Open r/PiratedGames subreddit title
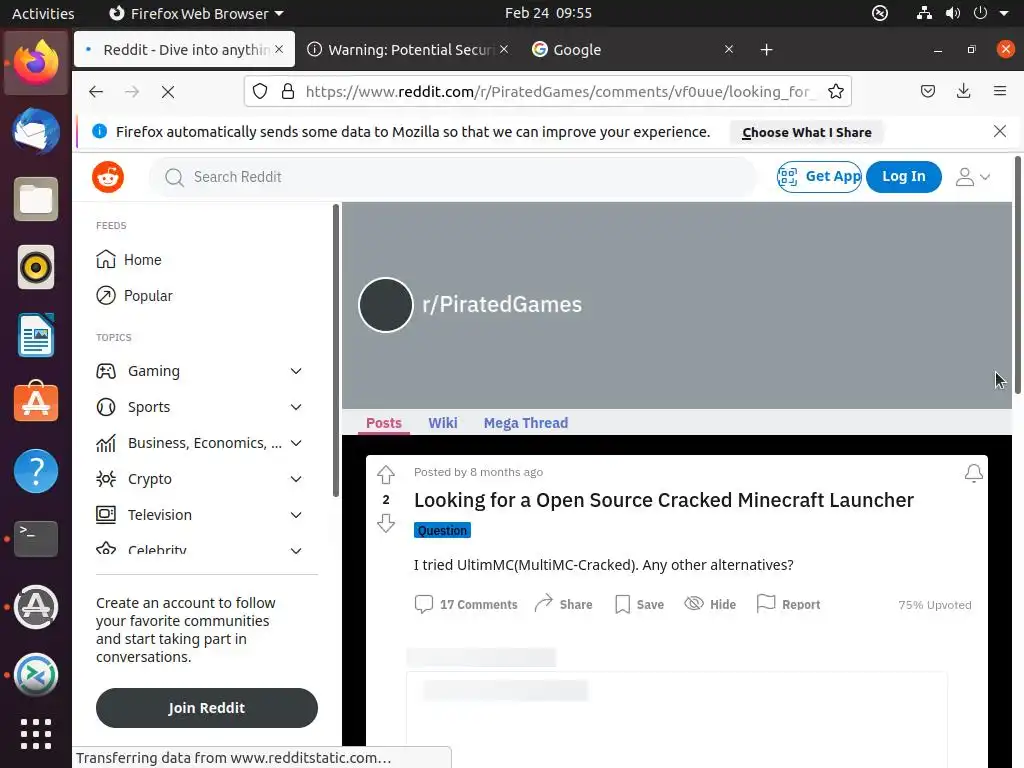 (x=502, y=304)
